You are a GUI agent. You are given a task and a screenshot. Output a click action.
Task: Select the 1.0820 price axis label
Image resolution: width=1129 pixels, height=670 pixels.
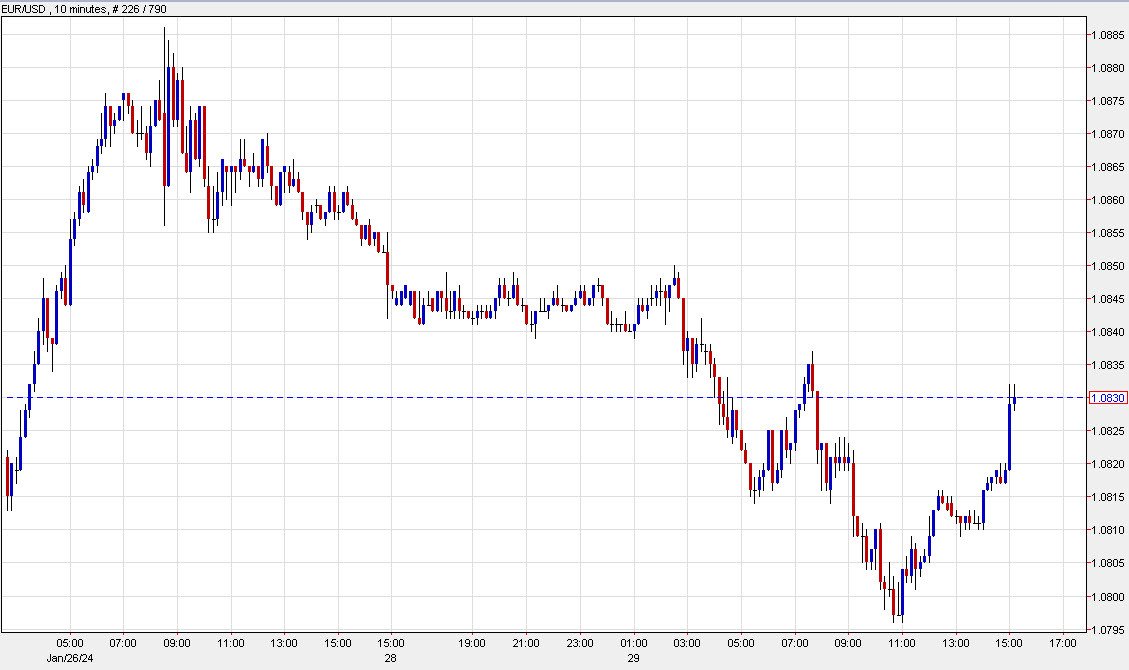tap(1107, 464)
